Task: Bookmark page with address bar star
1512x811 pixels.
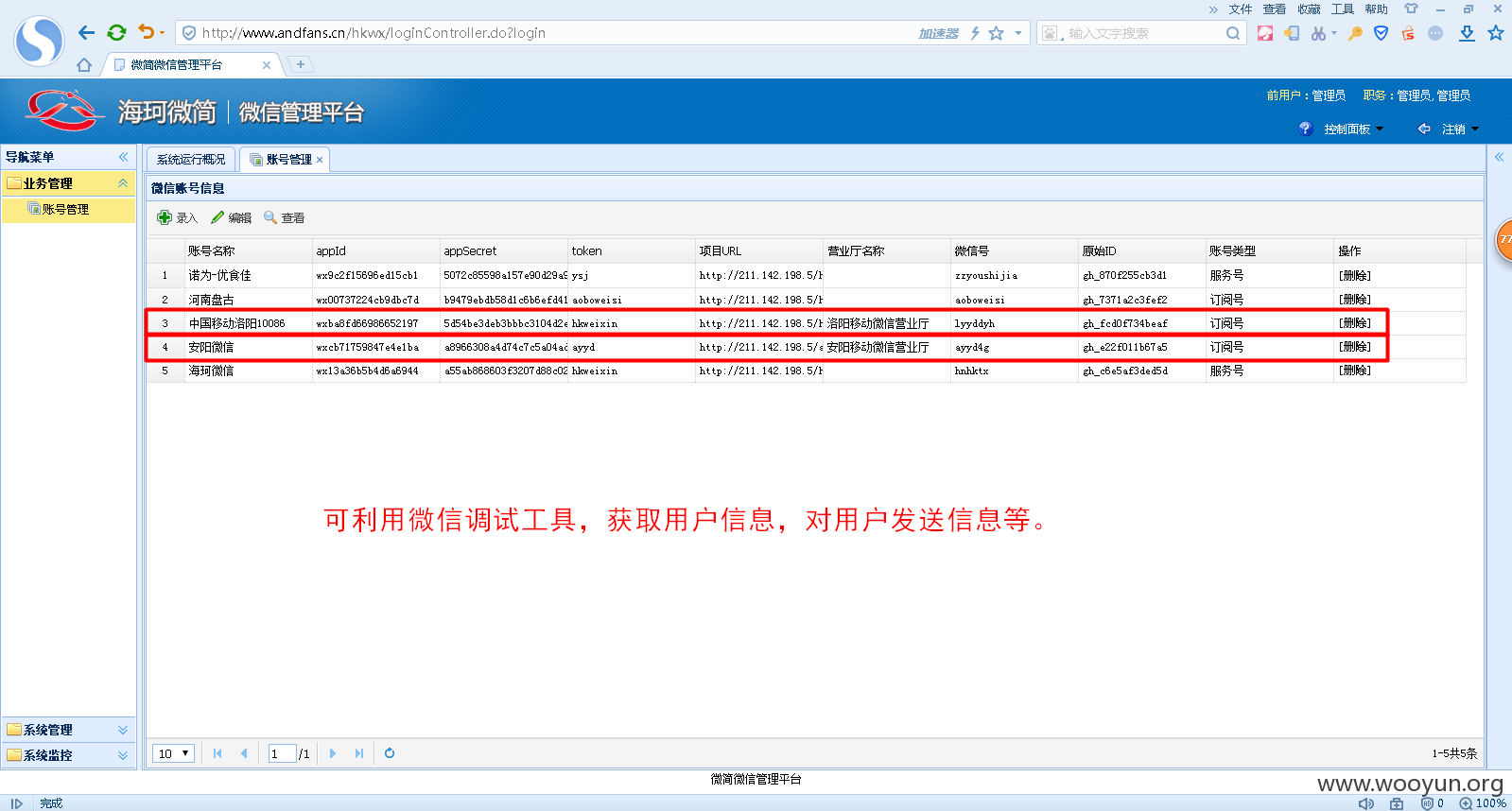Action: (996, 33)
